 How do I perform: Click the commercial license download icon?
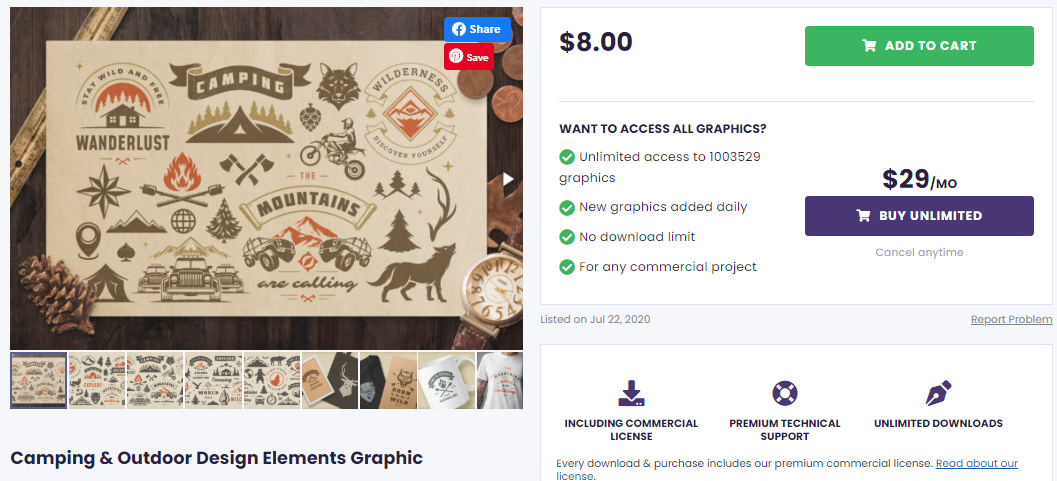coord(631,392)
